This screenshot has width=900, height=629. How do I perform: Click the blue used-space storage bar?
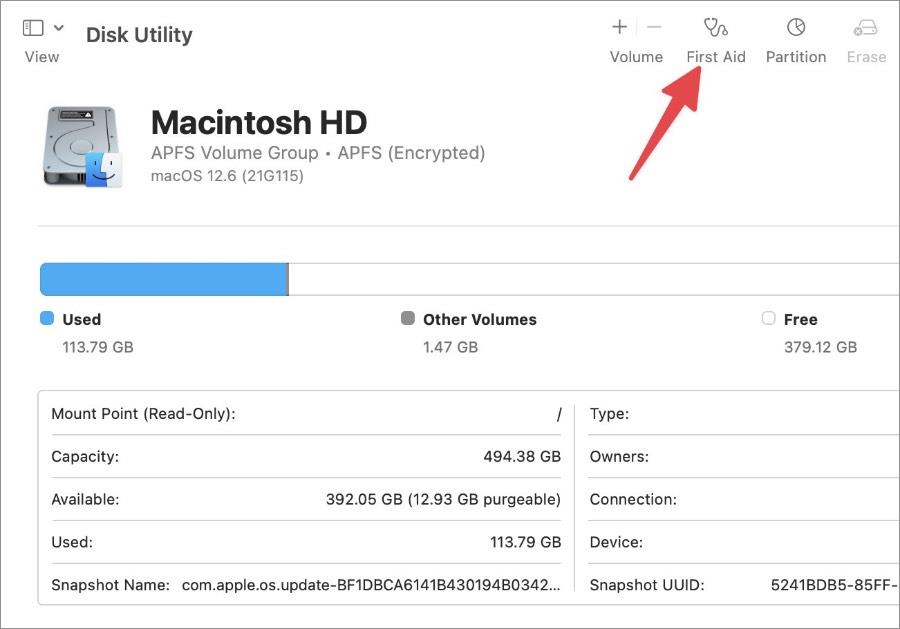click(164, 279)
